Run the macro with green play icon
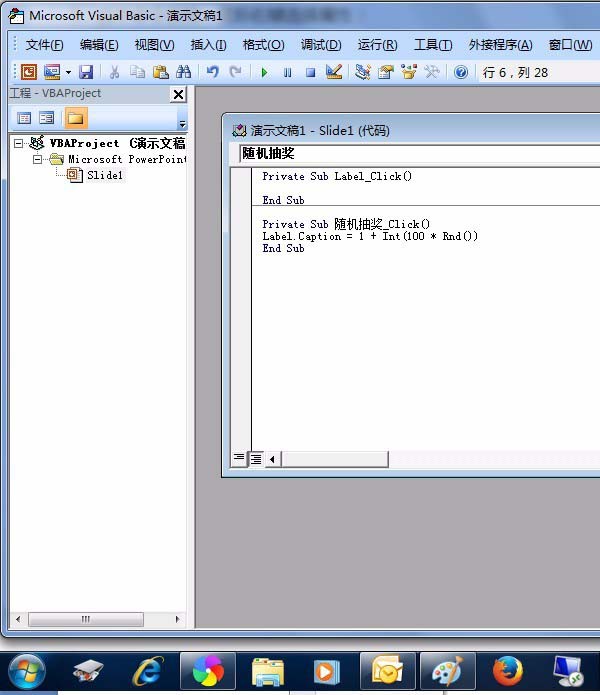This screenshot has height=695, width=600. click(x=265, y=72)
